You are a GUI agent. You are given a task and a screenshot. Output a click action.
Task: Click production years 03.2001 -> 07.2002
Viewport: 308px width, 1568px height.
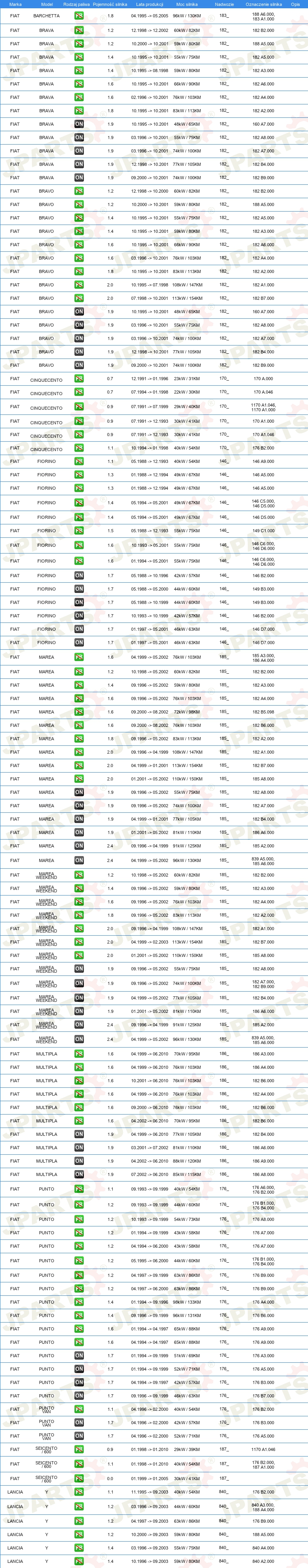(150, 1147)
